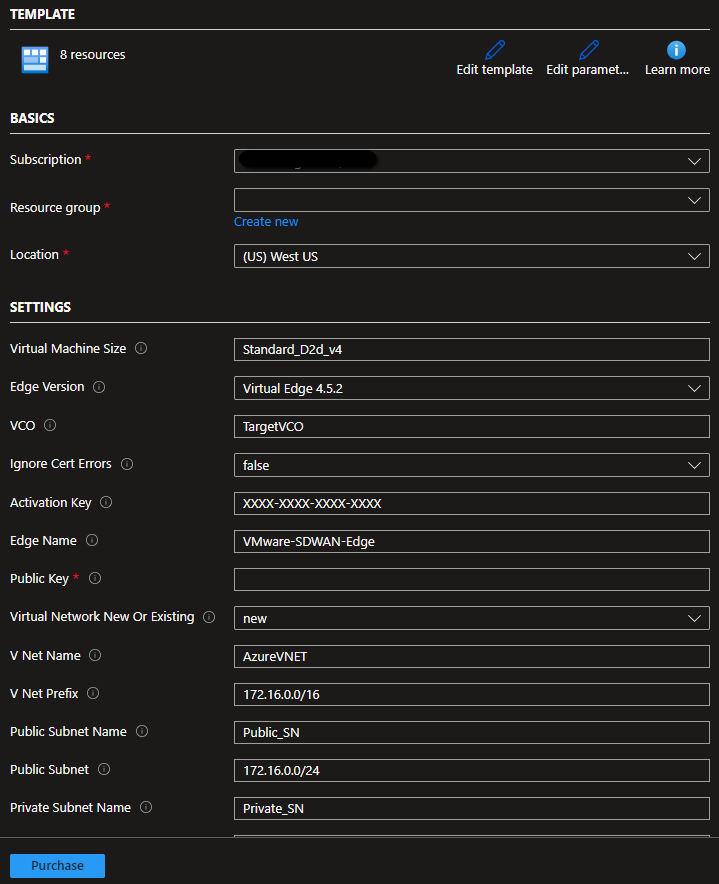Click info icon next to Virtual Machine Size

point(141,349)
